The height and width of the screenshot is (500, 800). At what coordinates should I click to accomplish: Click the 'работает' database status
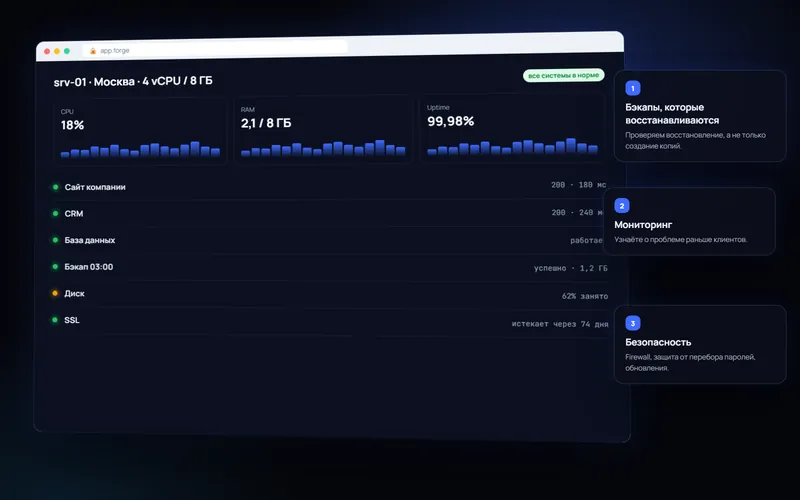tap(586, 240)
